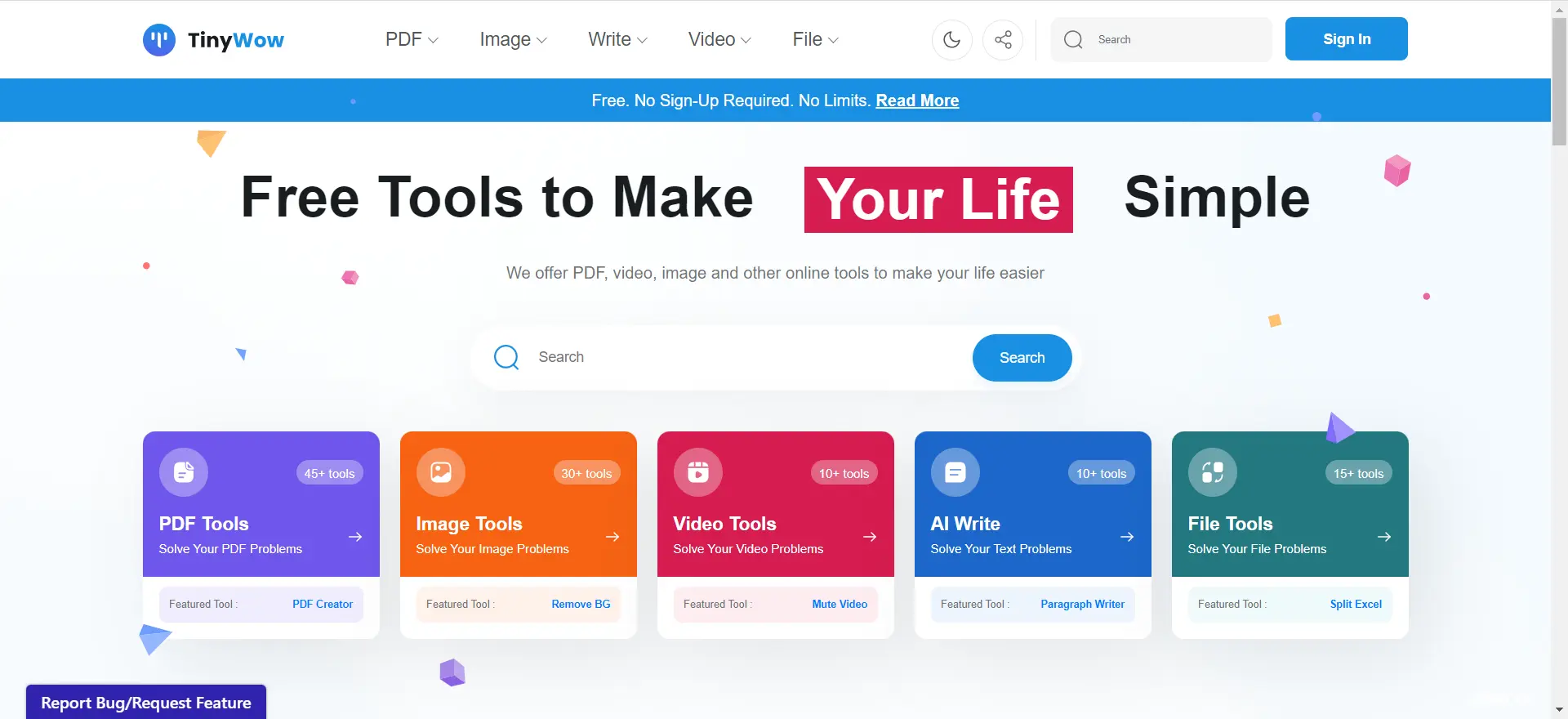Image resolution: width=1568 pixels, height=719 pixels.
Task: Click the 30+ tools badge
Action: [x=586, y=473]
